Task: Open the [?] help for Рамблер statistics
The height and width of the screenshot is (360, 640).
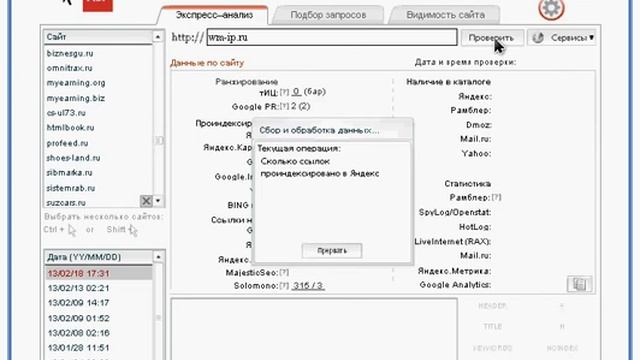Action: (496, 198)
